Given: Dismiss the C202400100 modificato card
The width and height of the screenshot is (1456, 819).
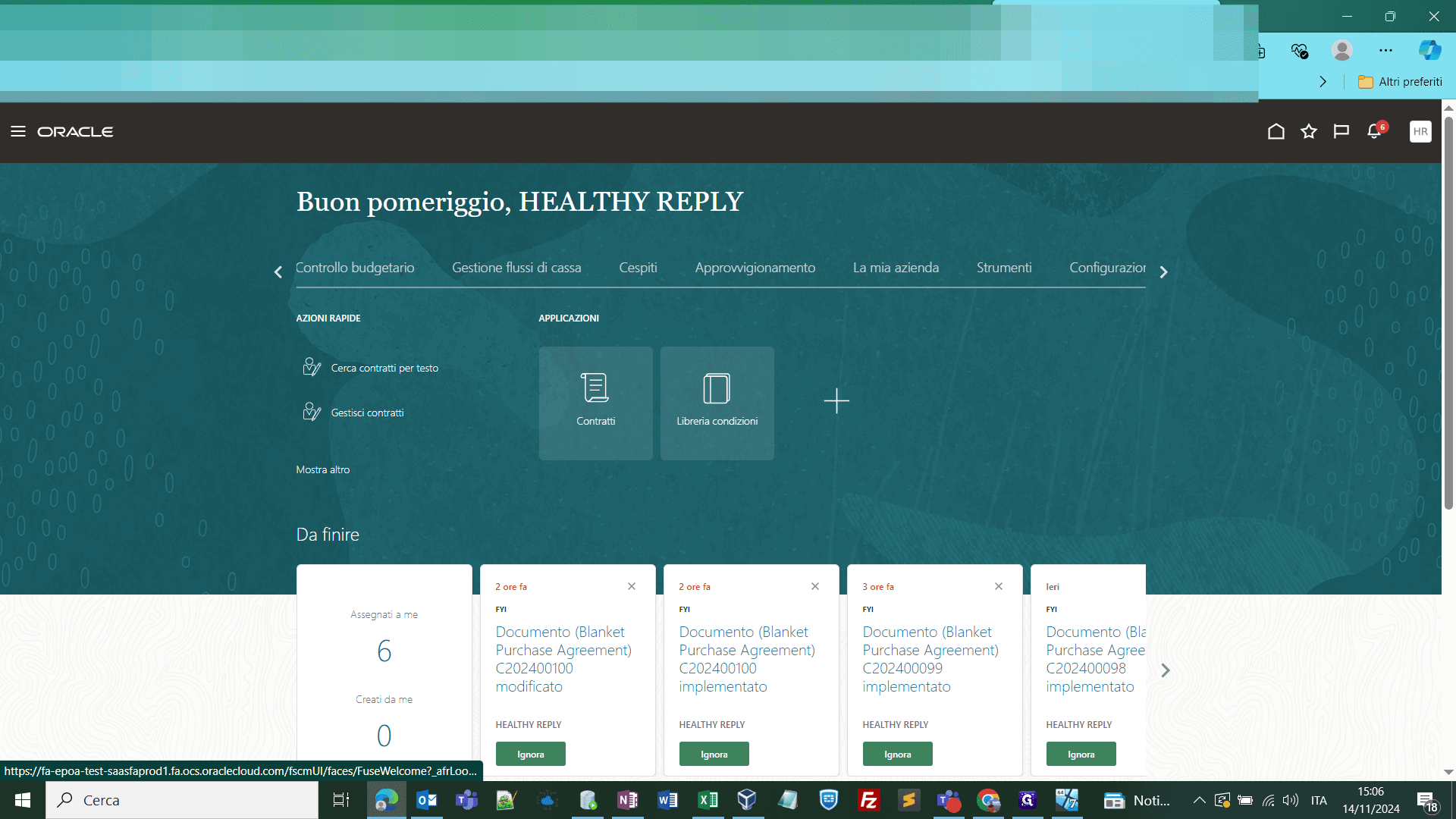Looking at the screenshot, I should 632,586.
